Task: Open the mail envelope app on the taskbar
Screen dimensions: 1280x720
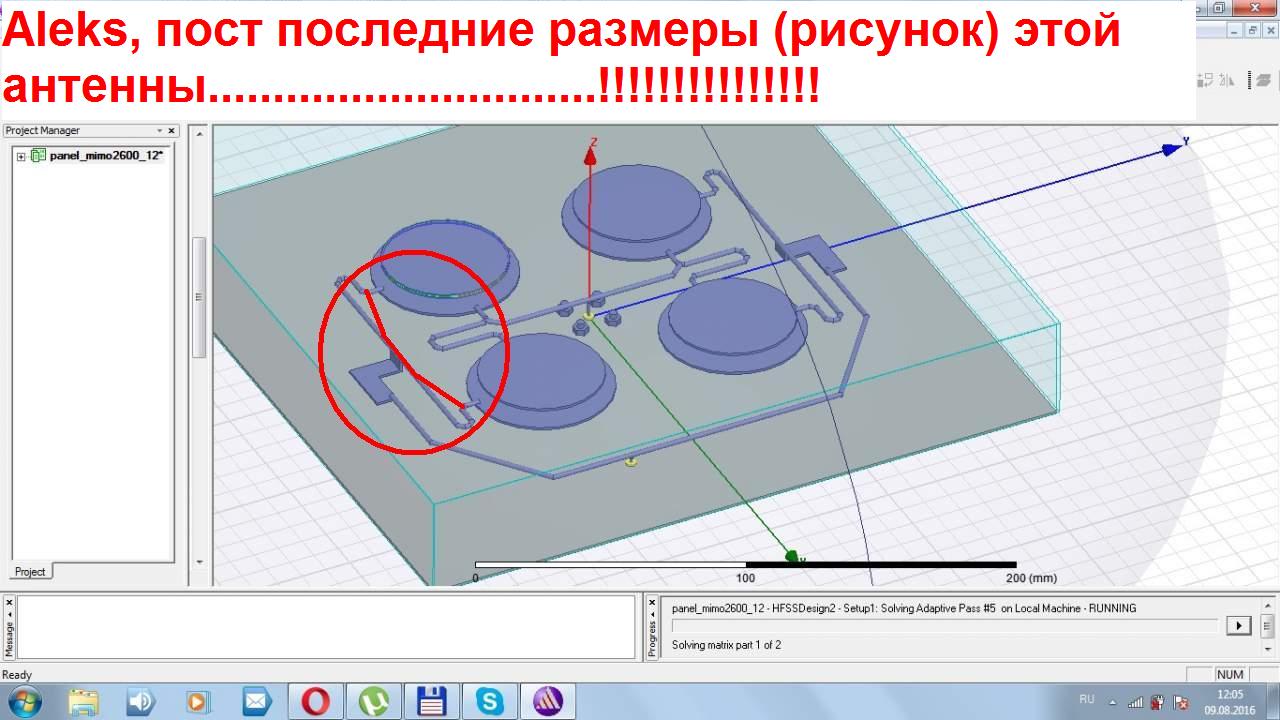Action: coord(257,701)
